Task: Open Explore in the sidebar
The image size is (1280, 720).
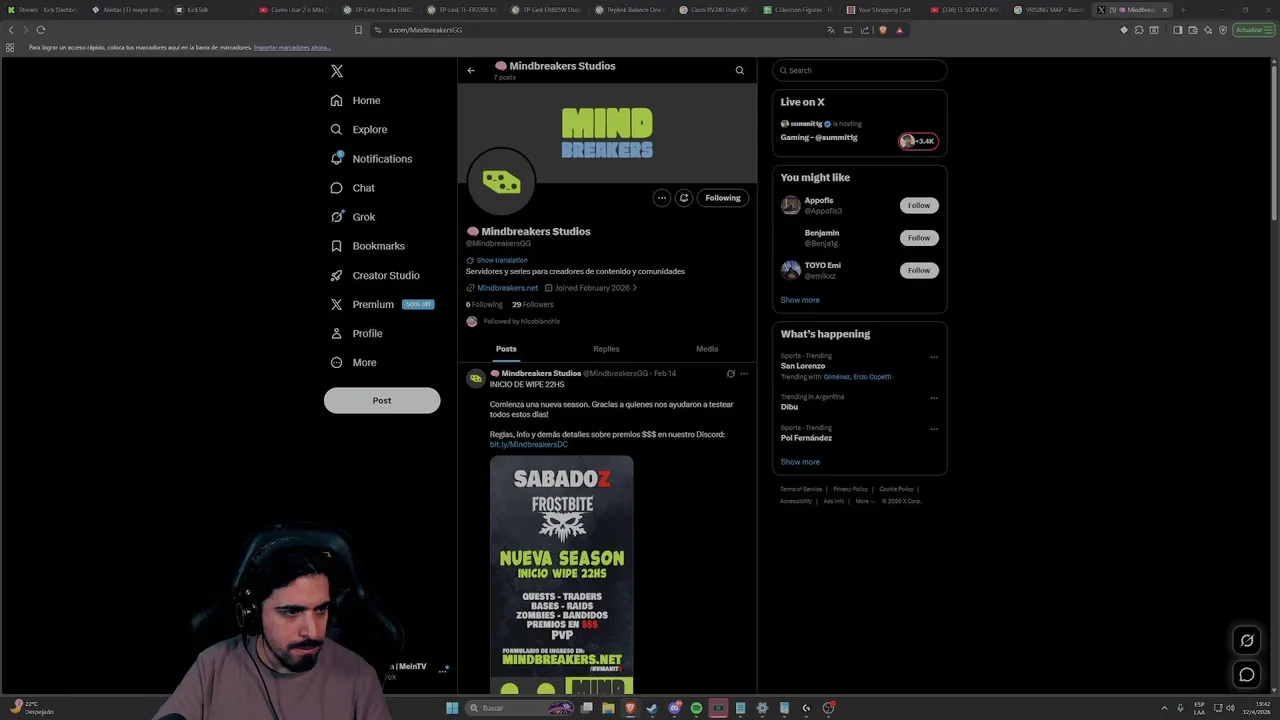Action: (x=359, y=129)
